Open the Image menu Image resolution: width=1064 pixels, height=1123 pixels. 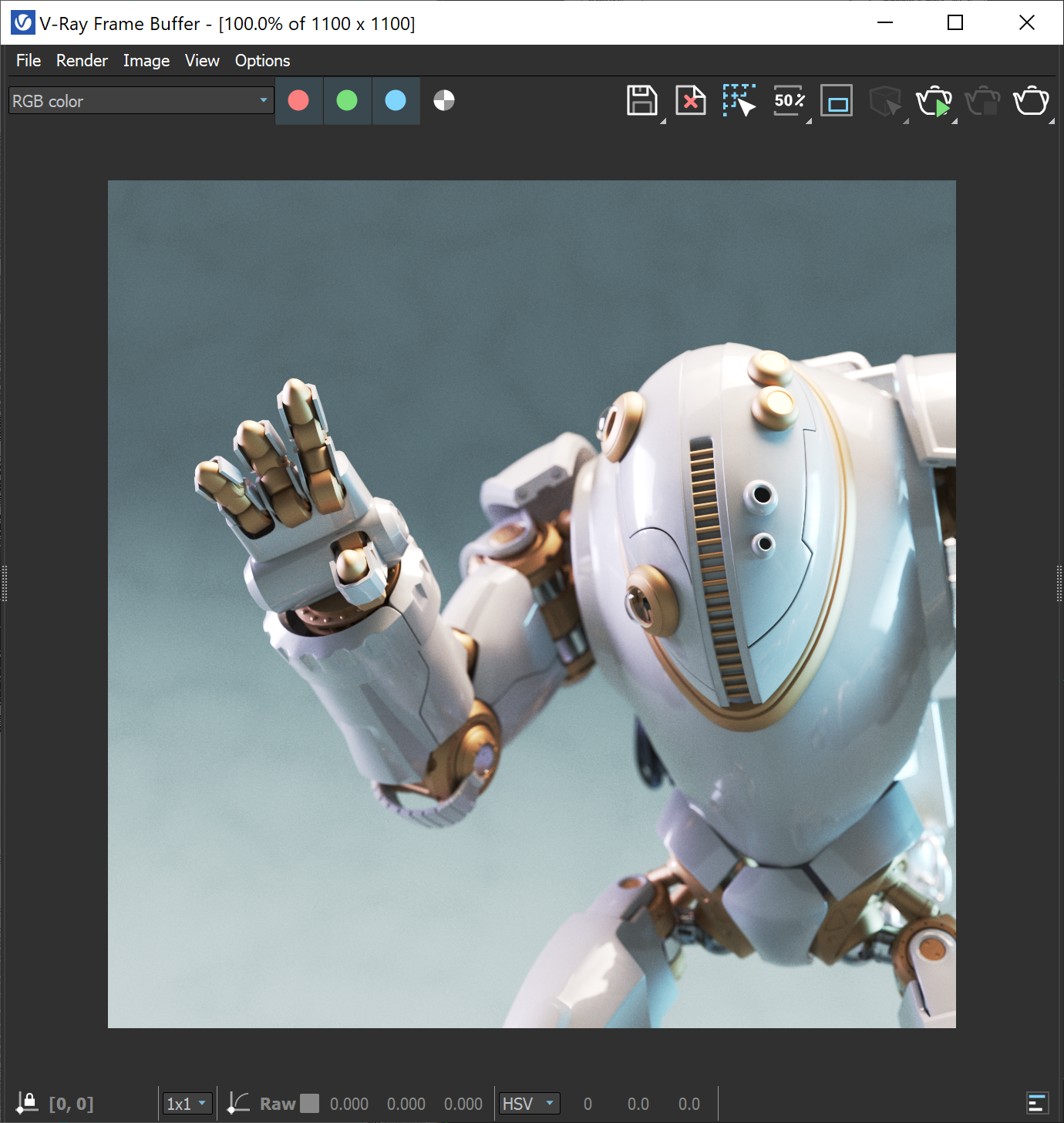click(x=146, y=60)
